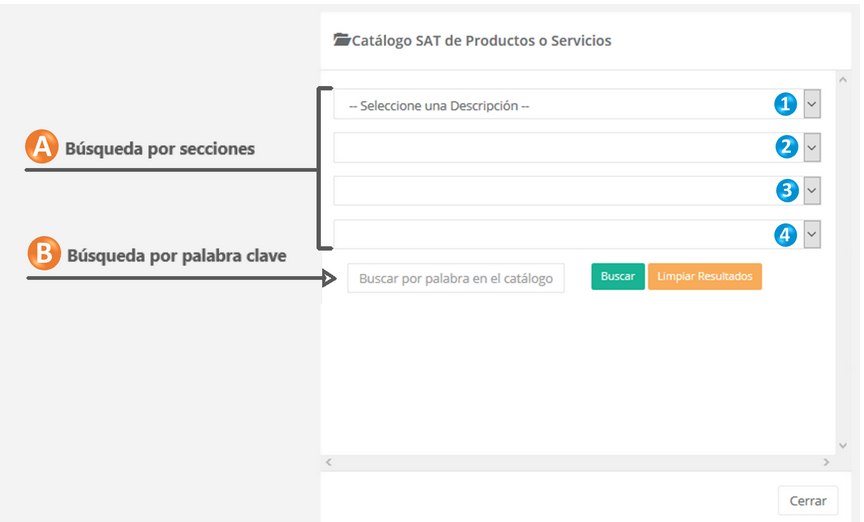Expand the third section dropdown arrow
864x522 pixels.
point(812,191)
